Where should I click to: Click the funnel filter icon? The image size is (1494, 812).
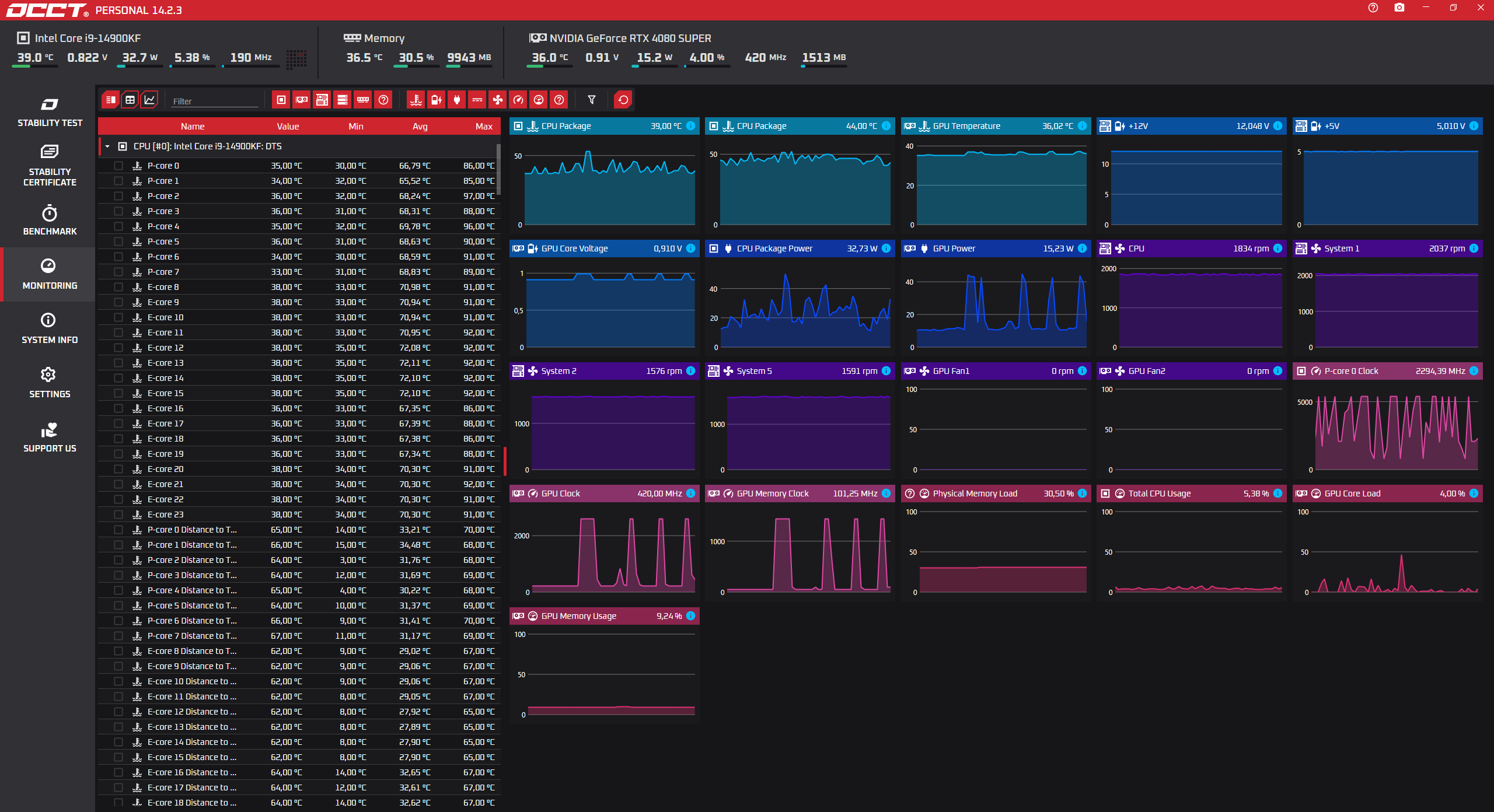pos(592,100)
